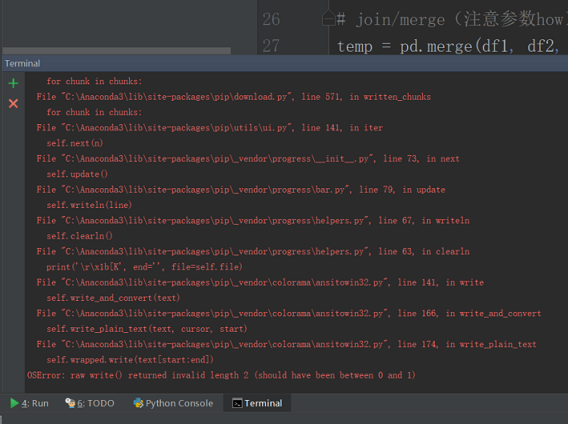Viewport: 568px width, 424px height.
Task: Click line number 27 in editor gutter
Action: (271, 46)
